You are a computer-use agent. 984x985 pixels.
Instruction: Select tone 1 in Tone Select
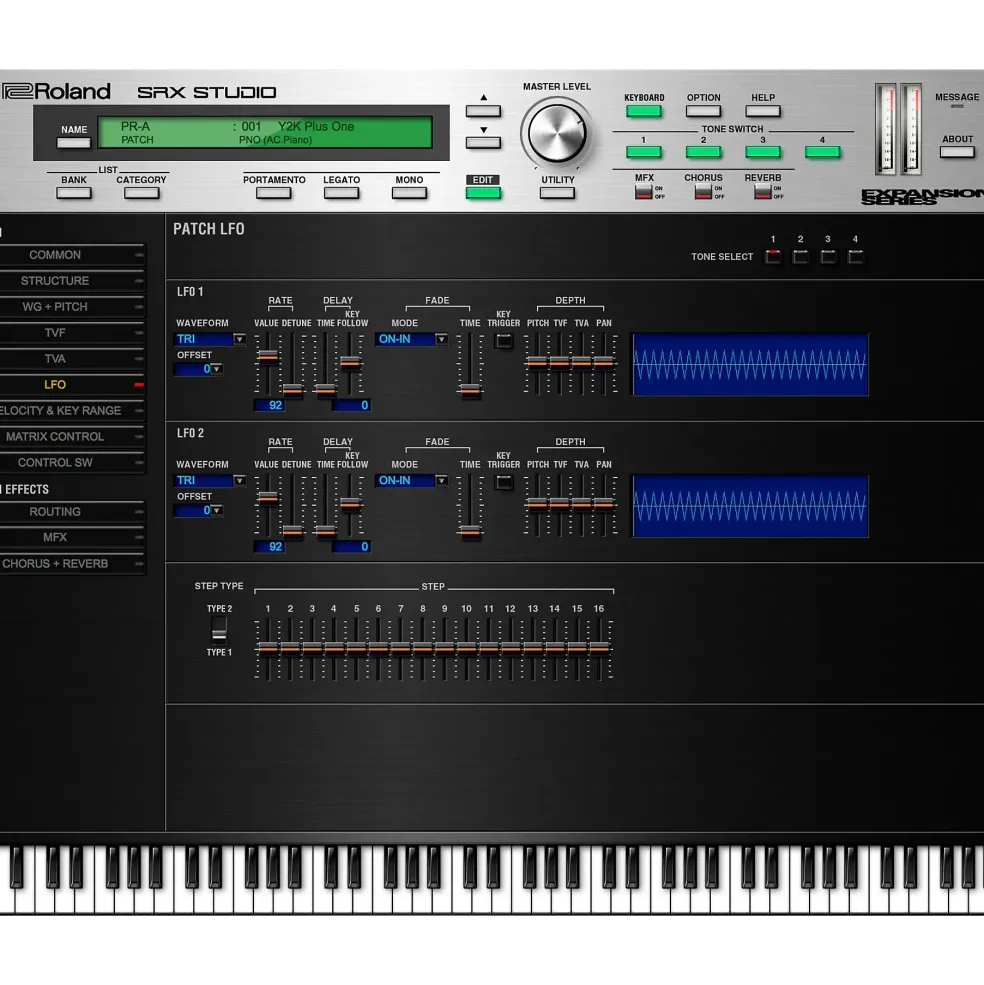pyautogui.click(x=773, y=256)
